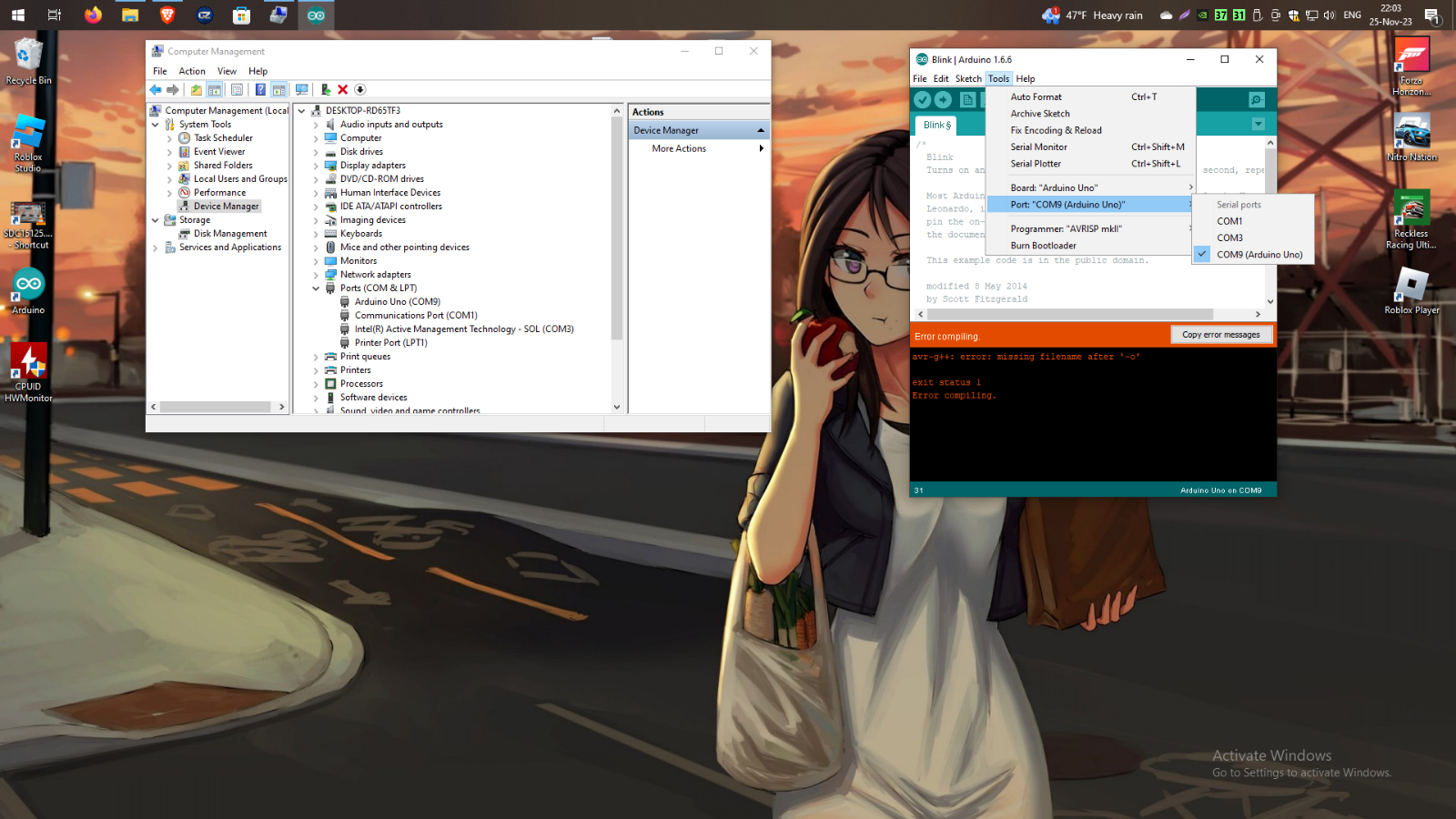Choose Serial Monitor in Tools menu
Viewport: 1456px width, 819px height.
(1090, 147)
